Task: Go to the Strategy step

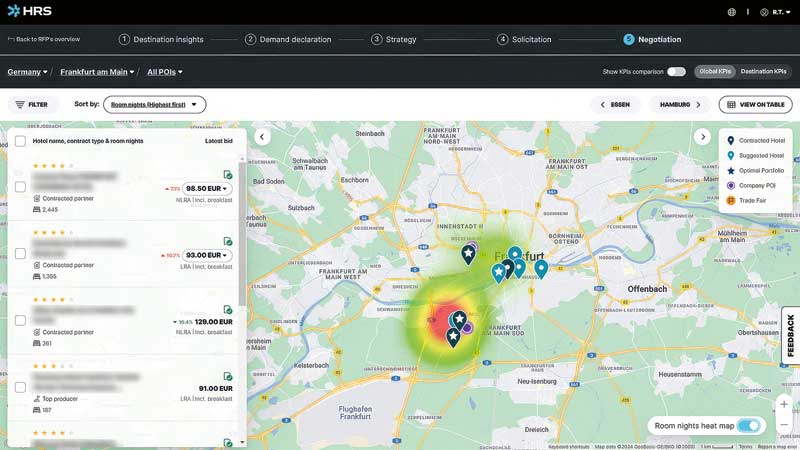Action: pos(394,39)
